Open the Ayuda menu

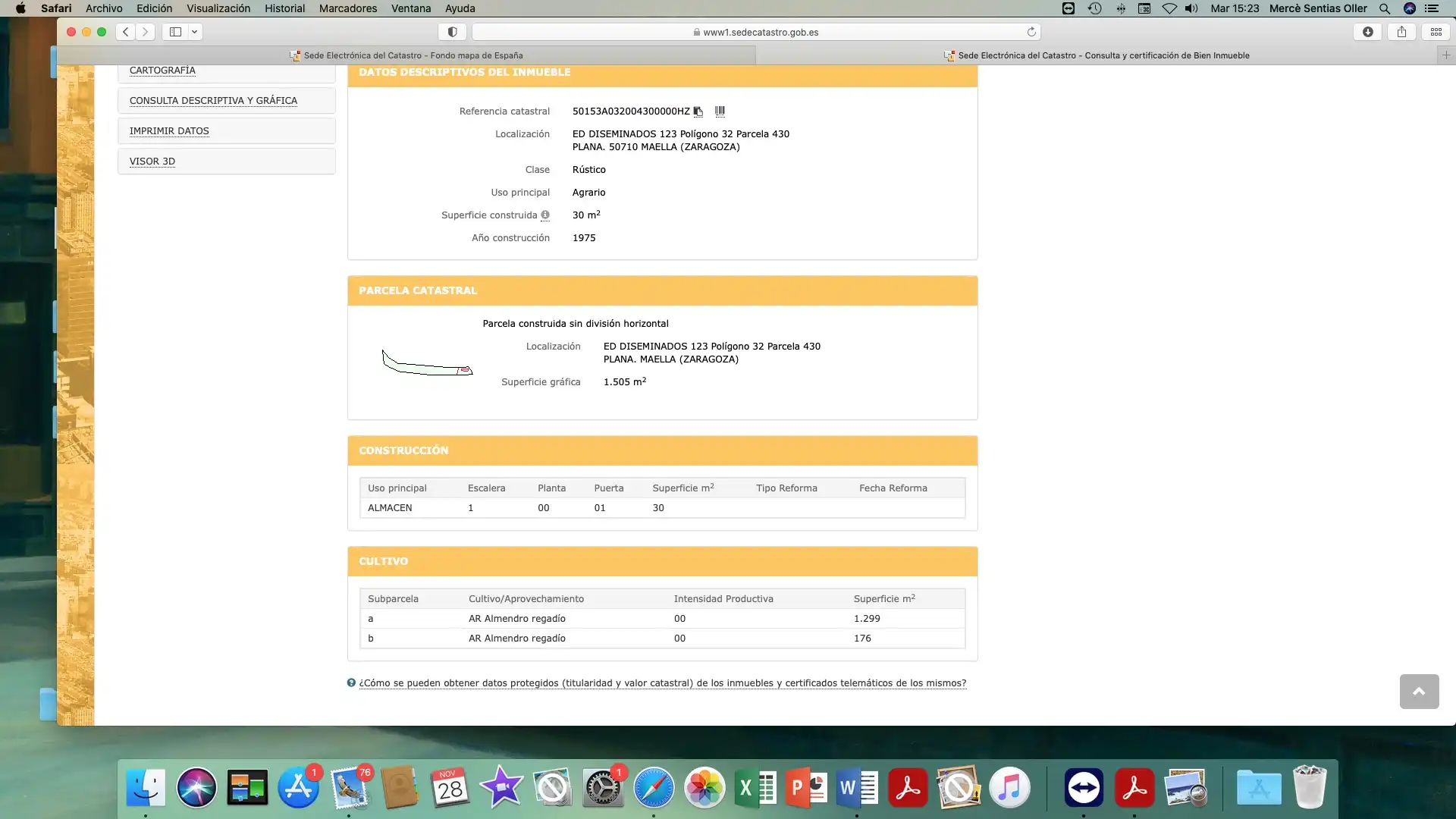pos(460,8)
